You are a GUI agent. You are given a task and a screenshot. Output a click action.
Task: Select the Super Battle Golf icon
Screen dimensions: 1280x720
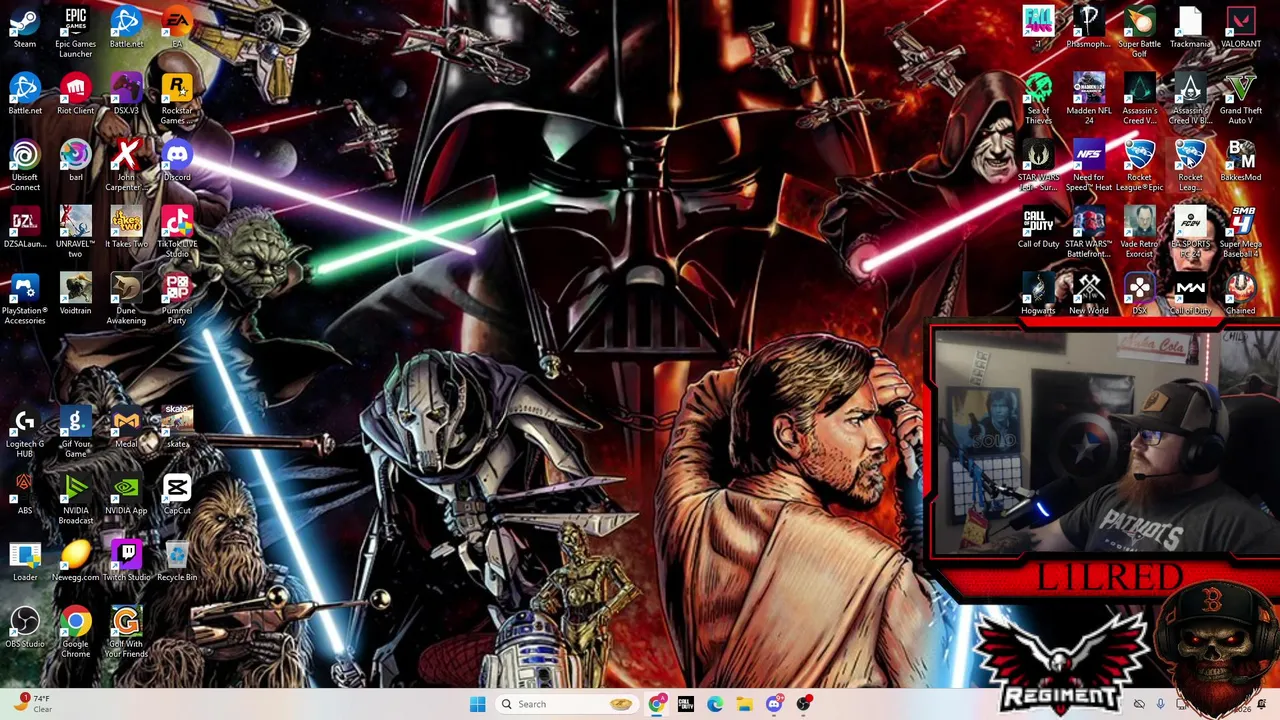[1140, 32]
